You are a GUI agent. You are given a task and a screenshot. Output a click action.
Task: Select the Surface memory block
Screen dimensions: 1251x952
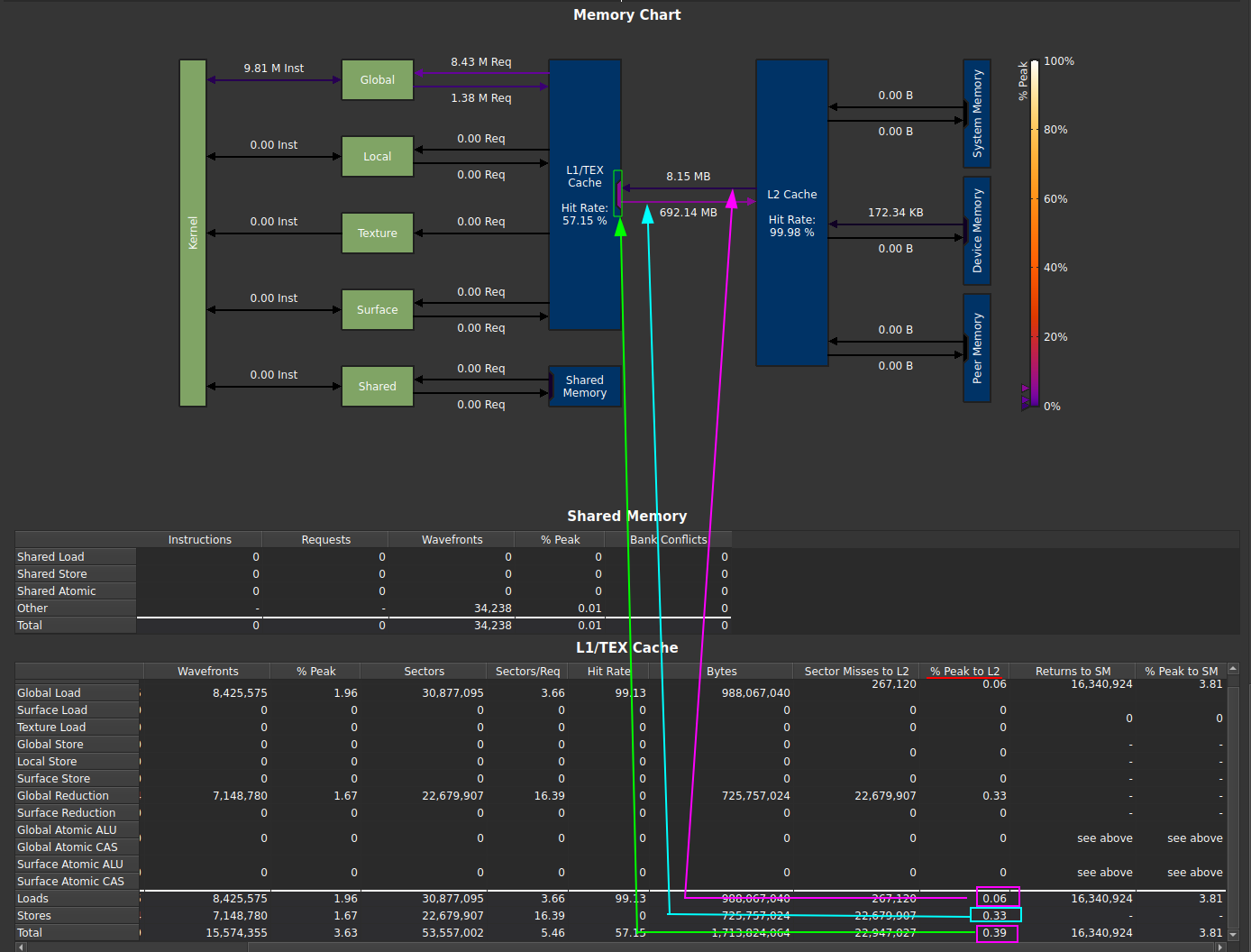pos(377,310)
